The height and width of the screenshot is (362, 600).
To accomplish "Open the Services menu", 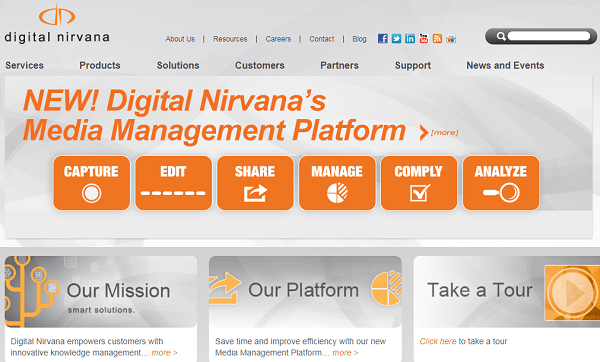I will pos(24,65).
